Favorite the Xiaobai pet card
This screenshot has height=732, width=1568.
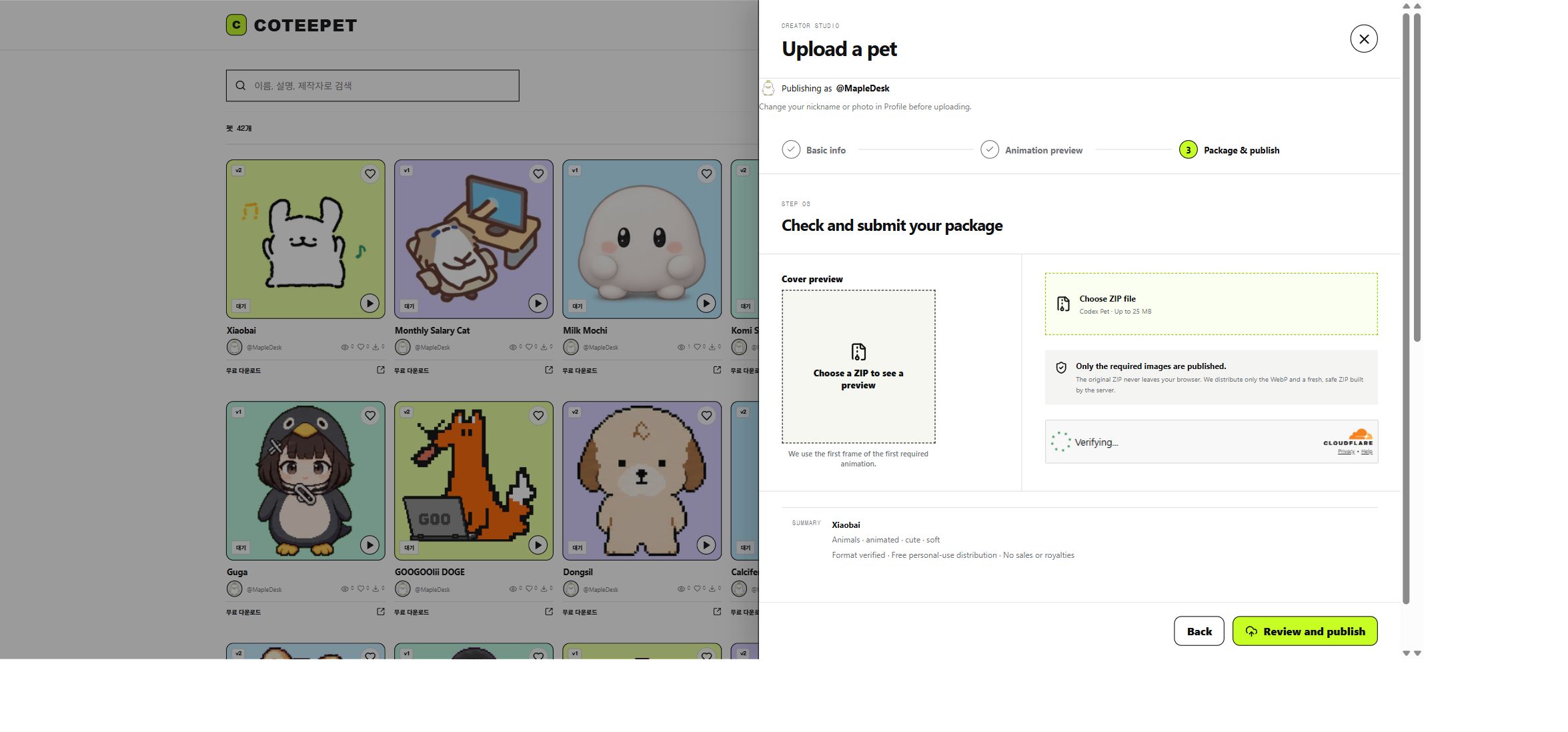coord(370,174)
